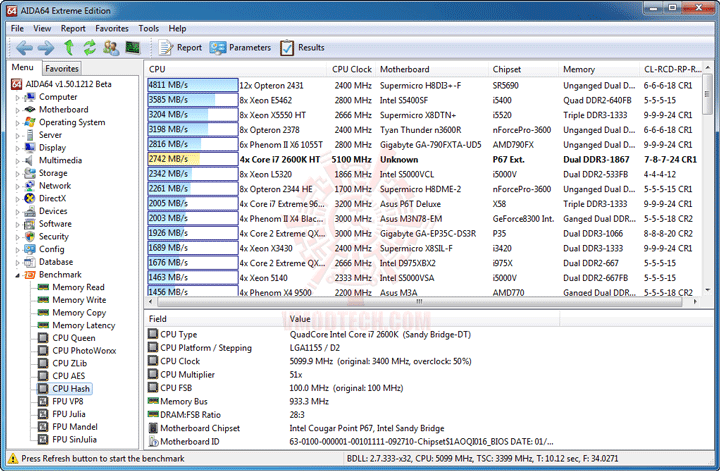Click the 3585 MB/s result bar
The height and width of the screenshot is (471, 720).
[x=192, y=100]
